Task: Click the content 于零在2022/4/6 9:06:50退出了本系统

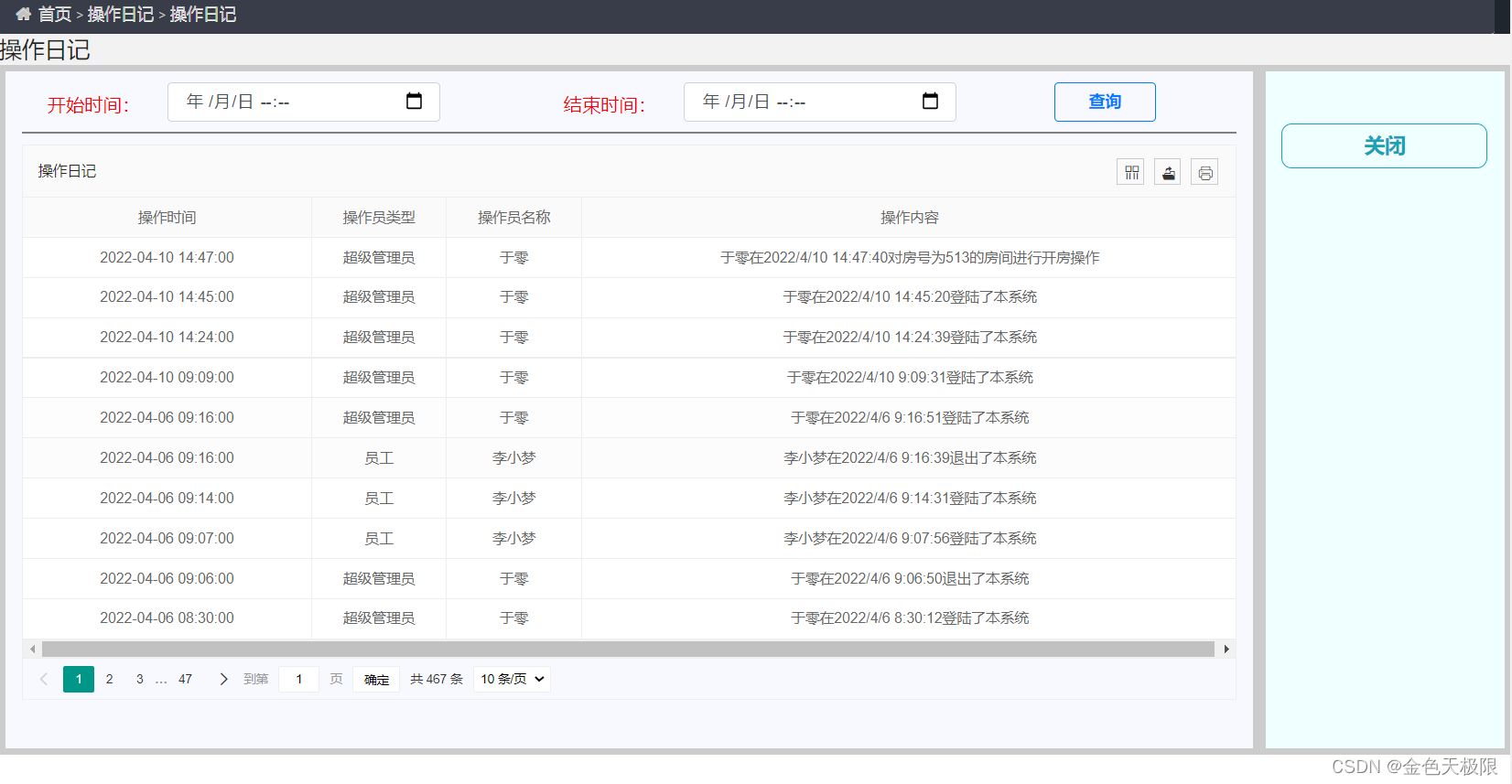Action: (910, 579)
